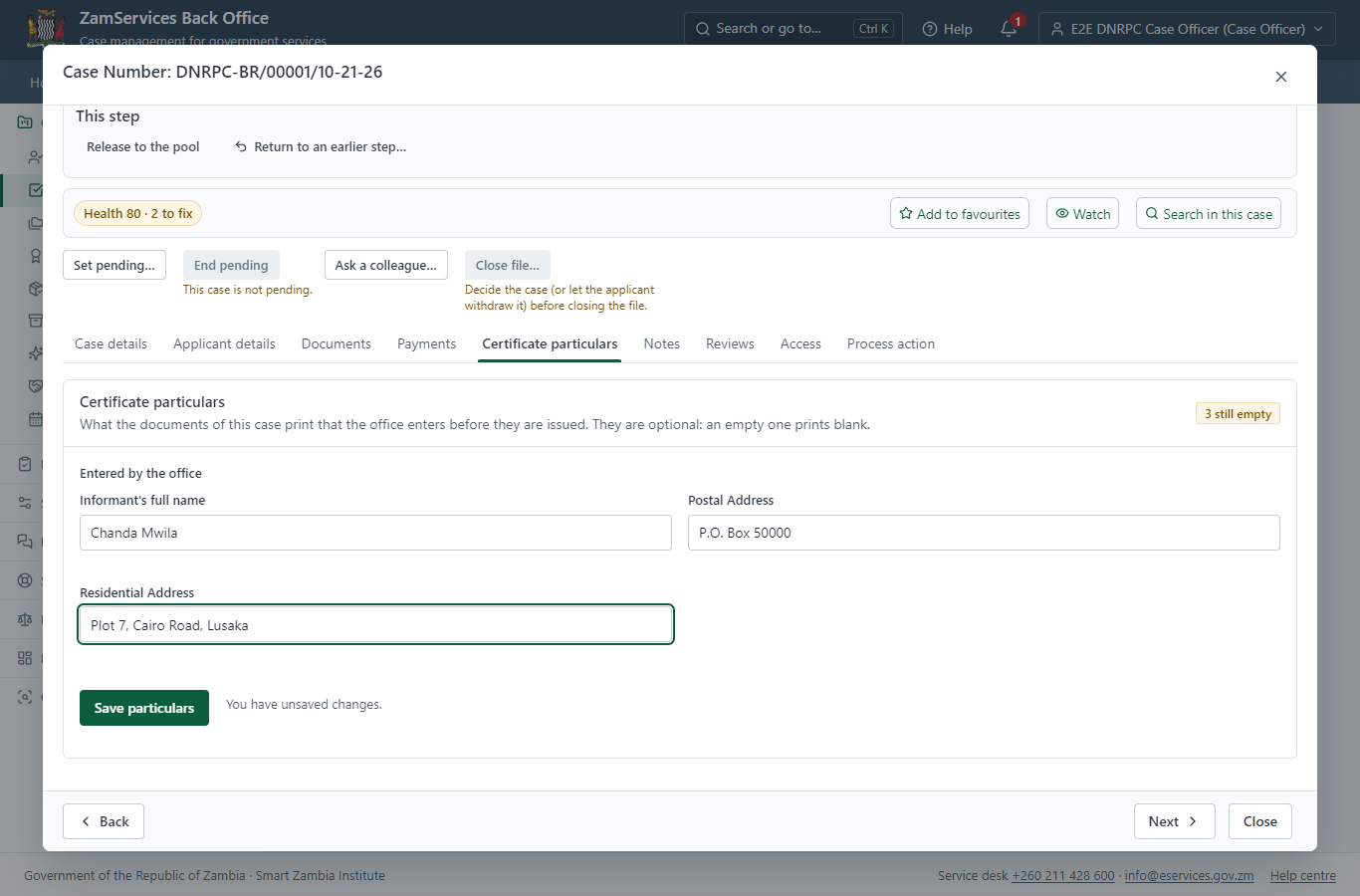Open the calendar icon in the sidebar
This screenshot has height=896, width=1360.
(36, 419)
